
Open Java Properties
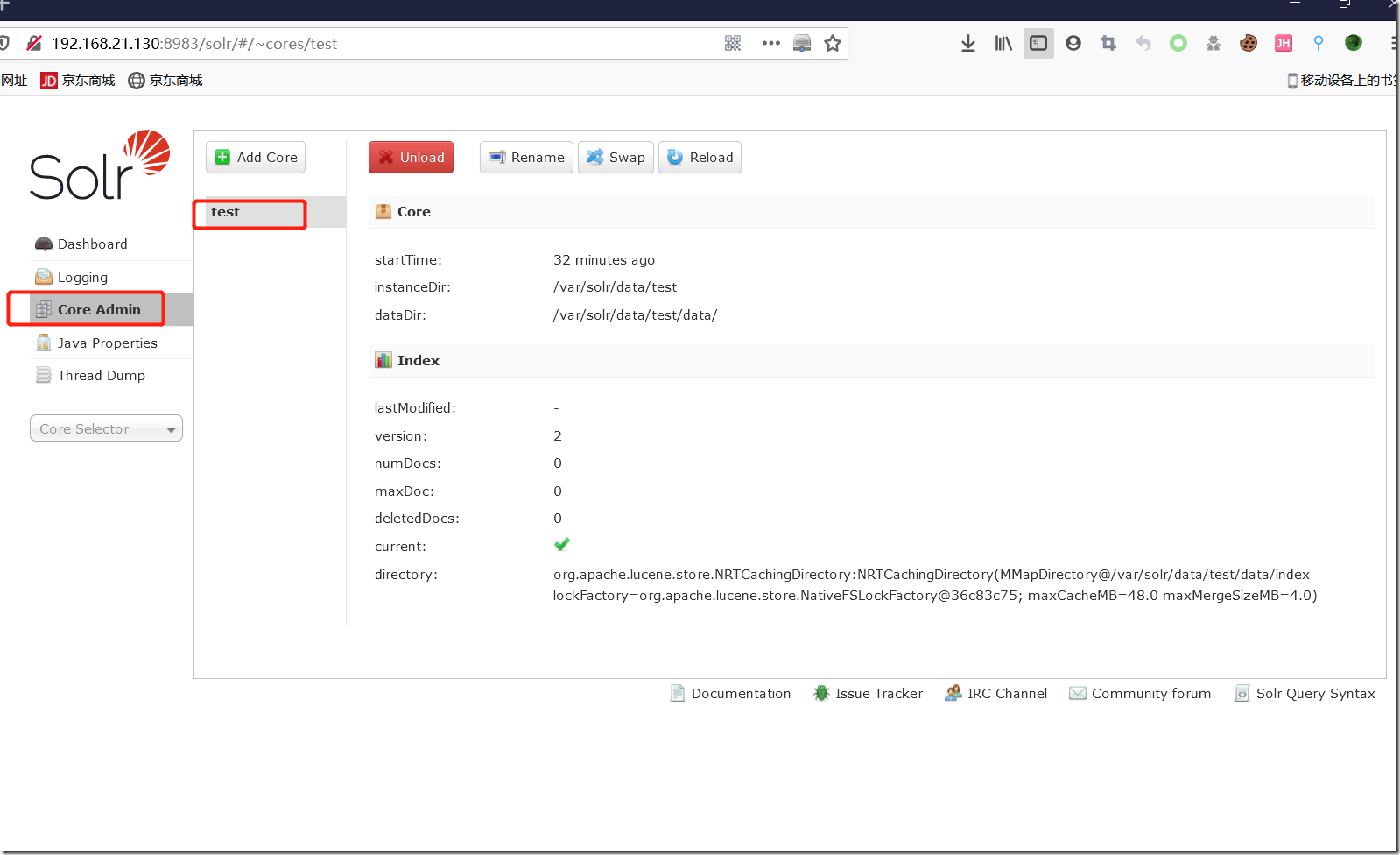(x=108, y=343)
